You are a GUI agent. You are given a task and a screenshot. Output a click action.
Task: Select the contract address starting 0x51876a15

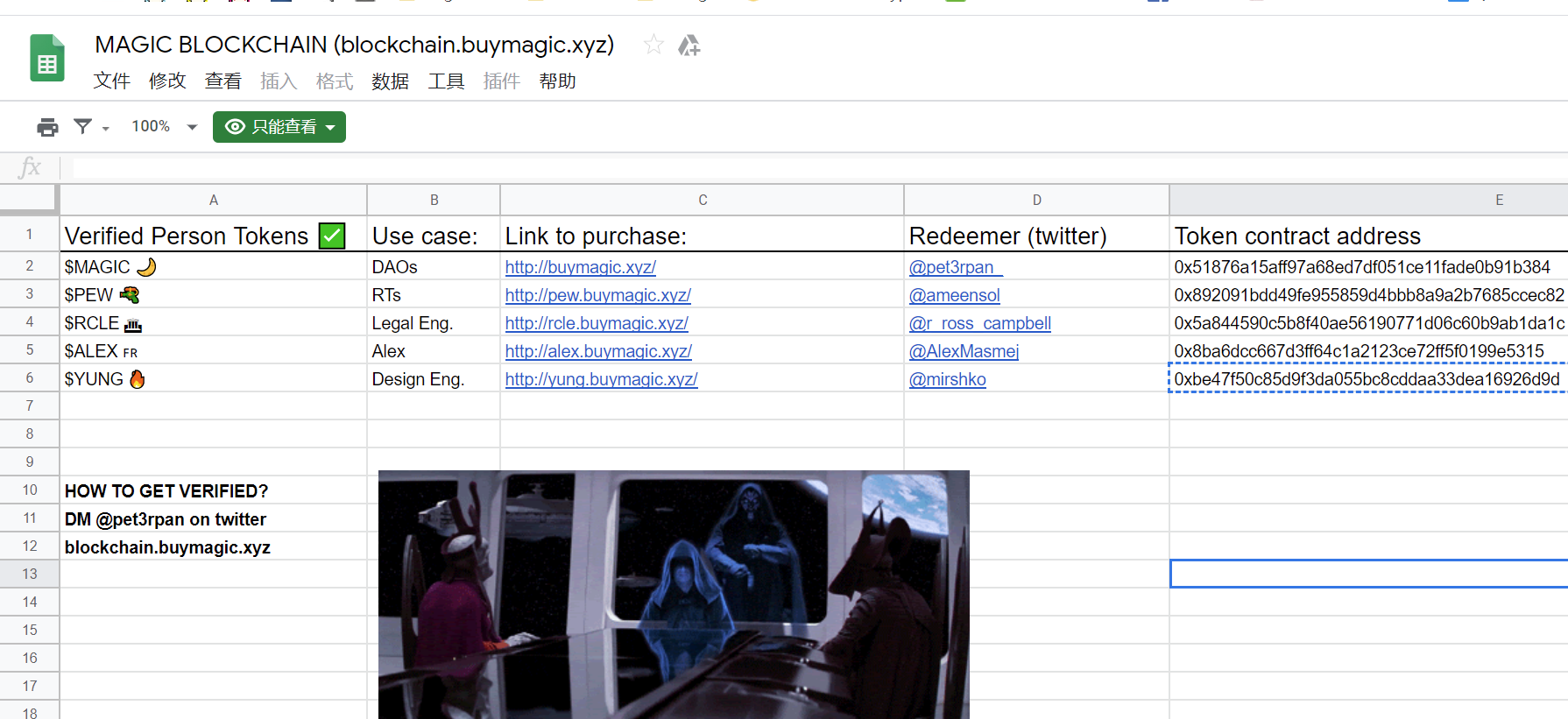coord(1369,267)
